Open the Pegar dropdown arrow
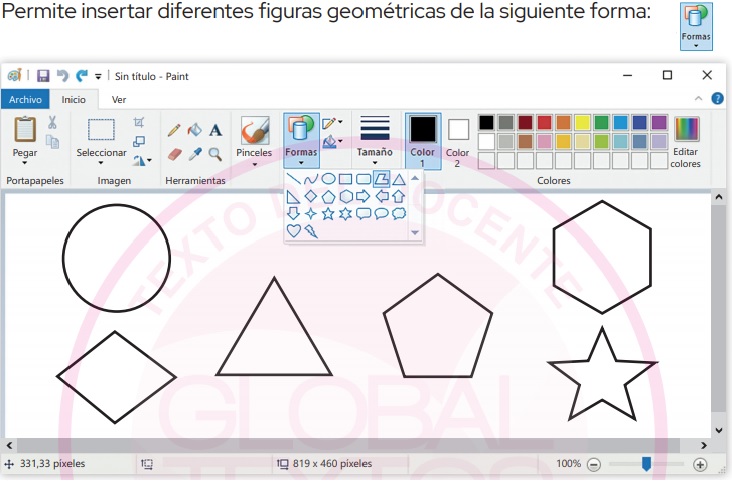 (25, 163)
